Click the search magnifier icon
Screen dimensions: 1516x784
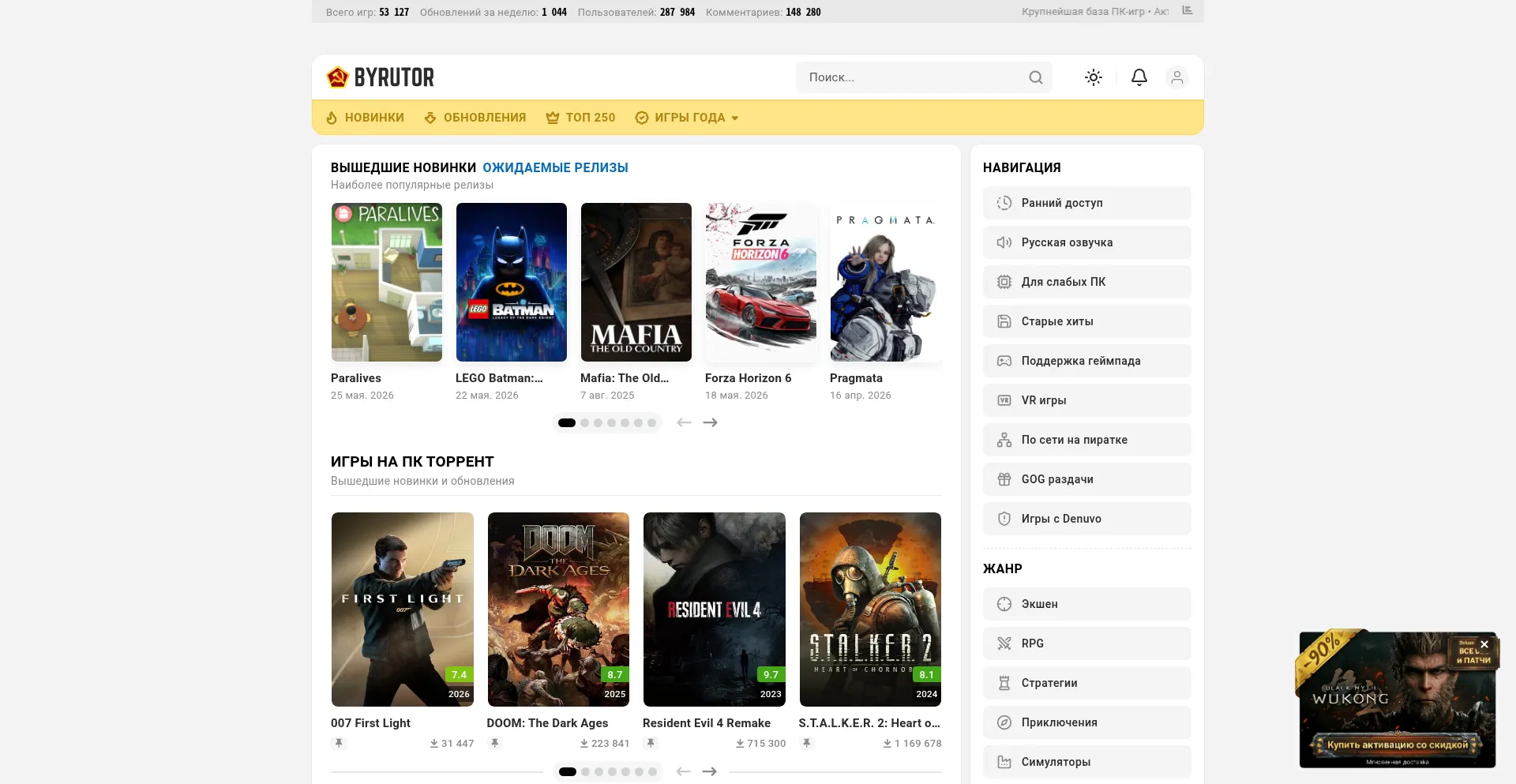pos(1036,77)
